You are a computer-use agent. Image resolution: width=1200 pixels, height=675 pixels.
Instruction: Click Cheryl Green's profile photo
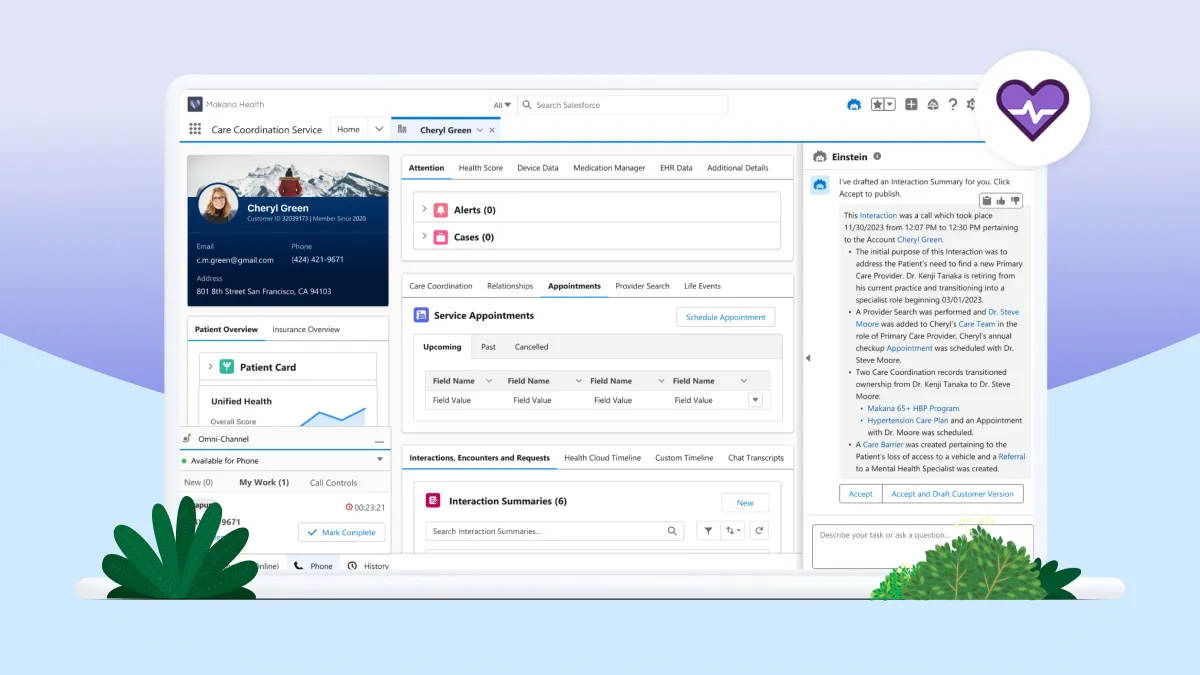point(218,203)
